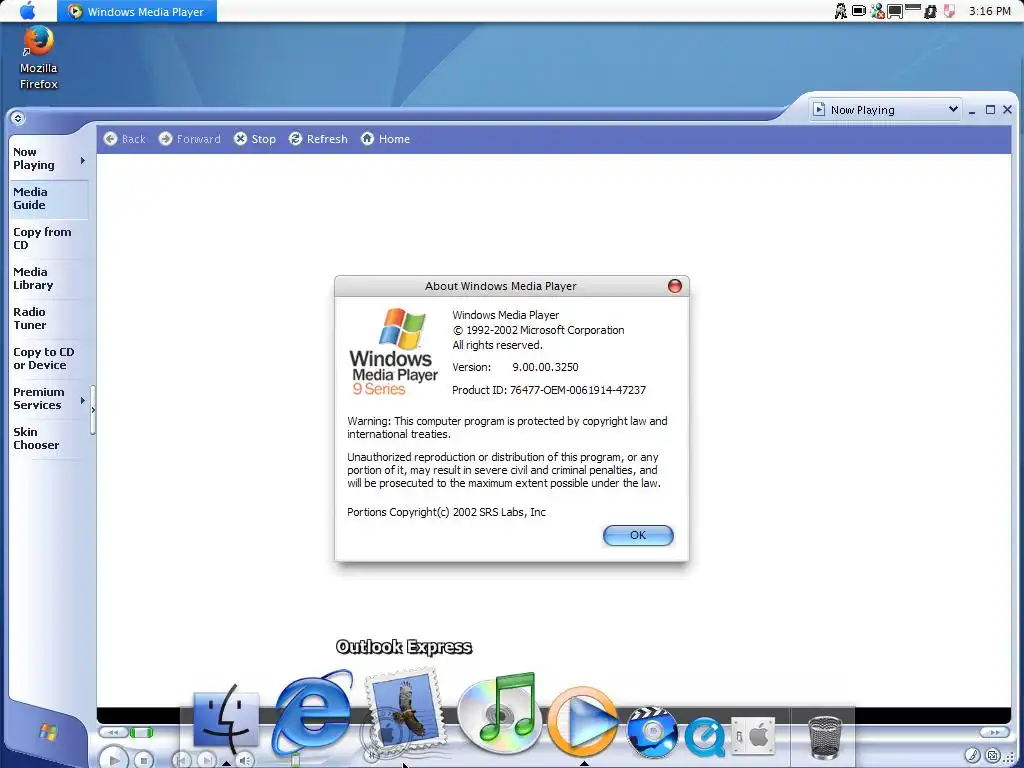Open Outlook Express mail stamp in dock
Viewport: 1024px width, 768px height.
405,712
